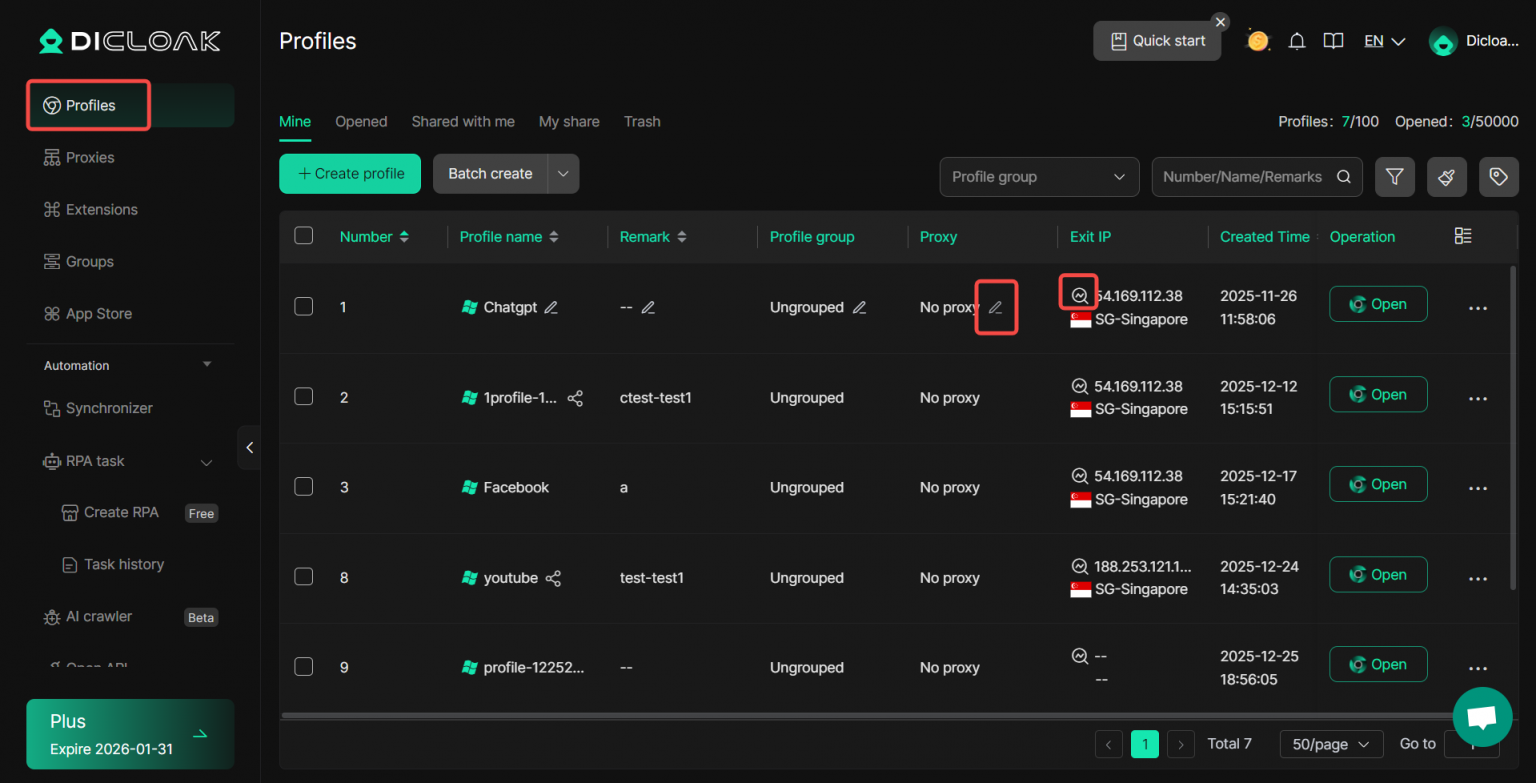Open the documentation book icon
Image resolution: width=1536 pixels, height=783 pixels.
tap(1333, 41)
